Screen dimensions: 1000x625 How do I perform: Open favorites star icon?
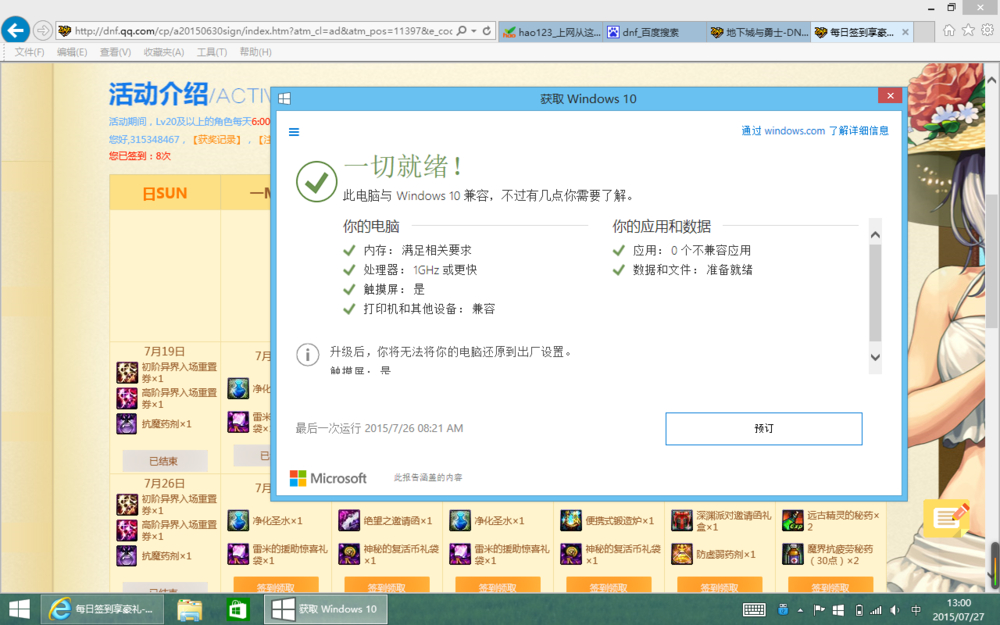968,30
